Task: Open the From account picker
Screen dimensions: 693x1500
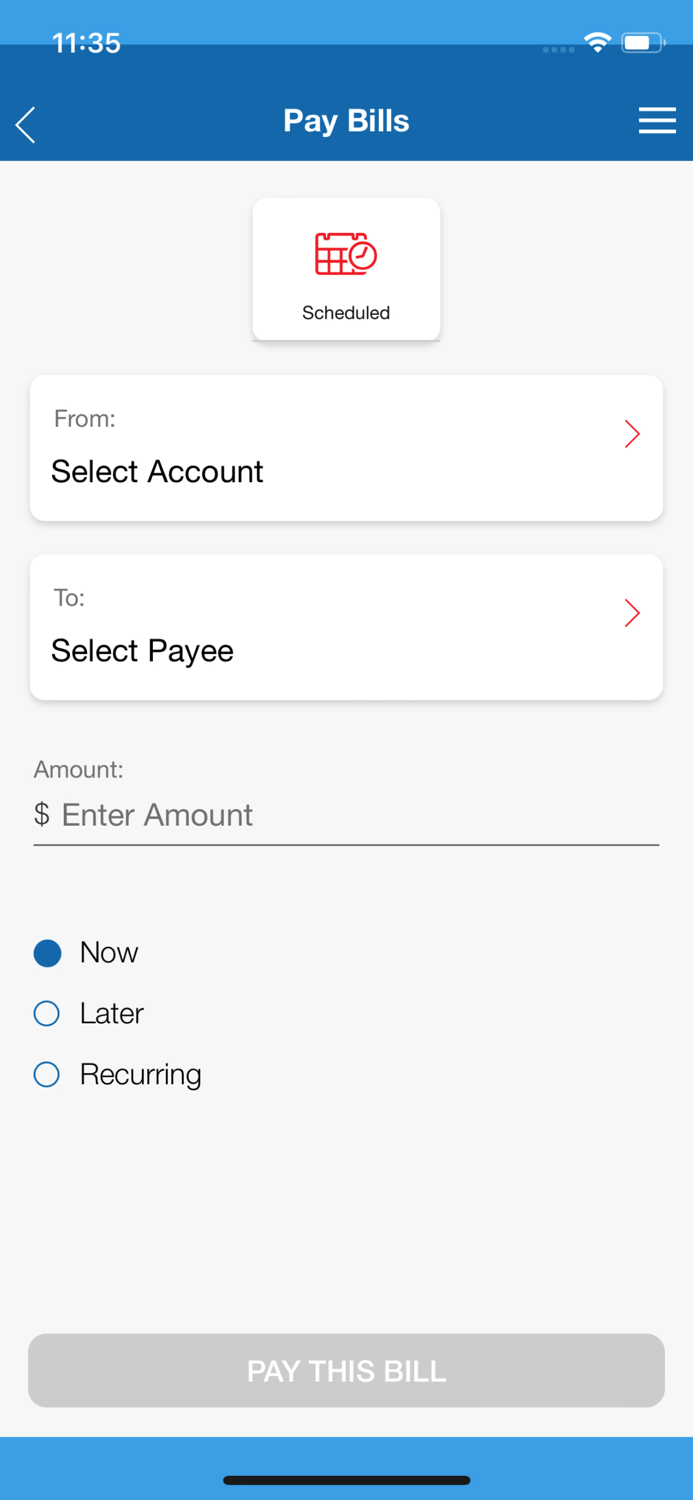Action: pyautogui.click(x=346, y=447)
